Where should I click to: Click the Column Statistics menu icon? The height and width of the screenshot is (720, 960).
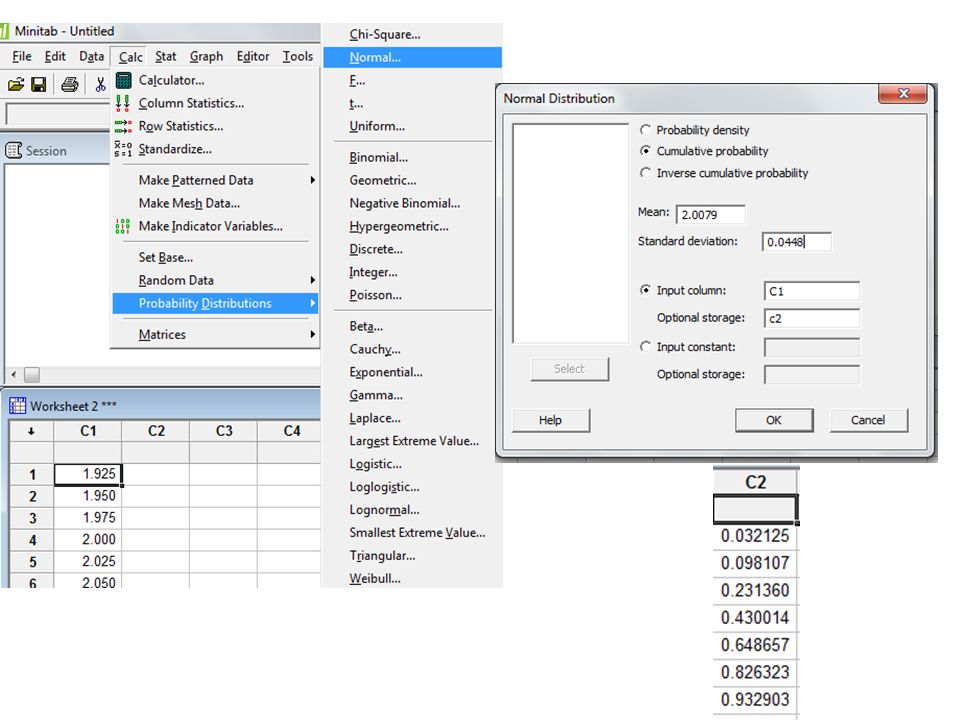tap(123, 103)
